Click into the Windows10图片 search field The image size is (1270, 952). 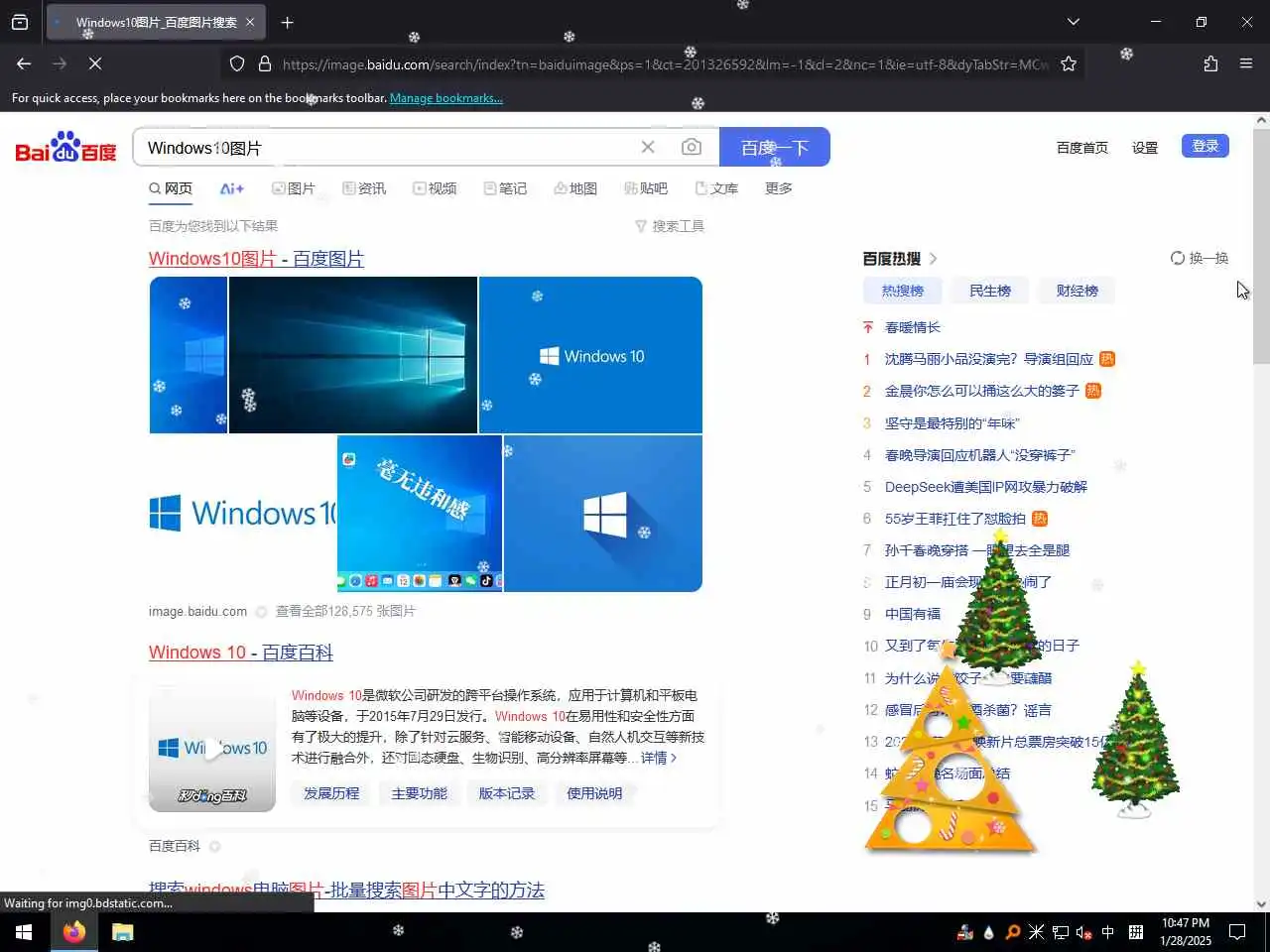click(x=387, y=147)
